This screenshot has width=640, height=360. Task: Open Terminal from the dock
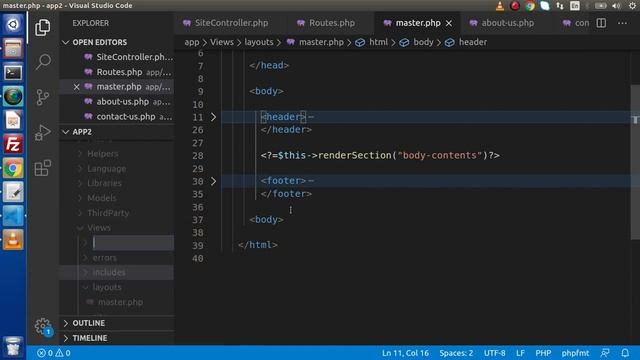[13, 73]
